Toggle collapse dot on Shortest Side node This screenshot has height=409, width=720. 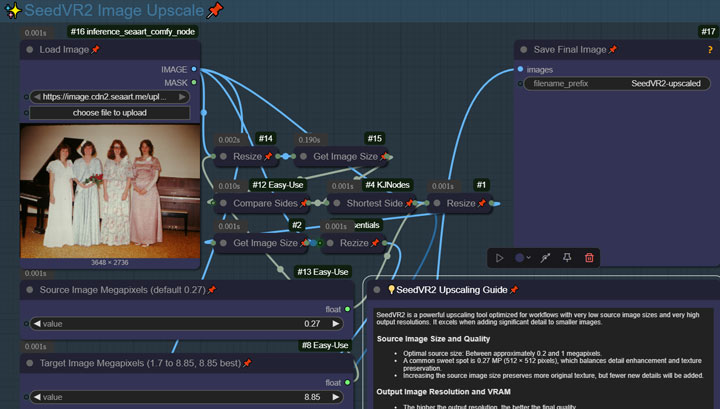[337, 203]
